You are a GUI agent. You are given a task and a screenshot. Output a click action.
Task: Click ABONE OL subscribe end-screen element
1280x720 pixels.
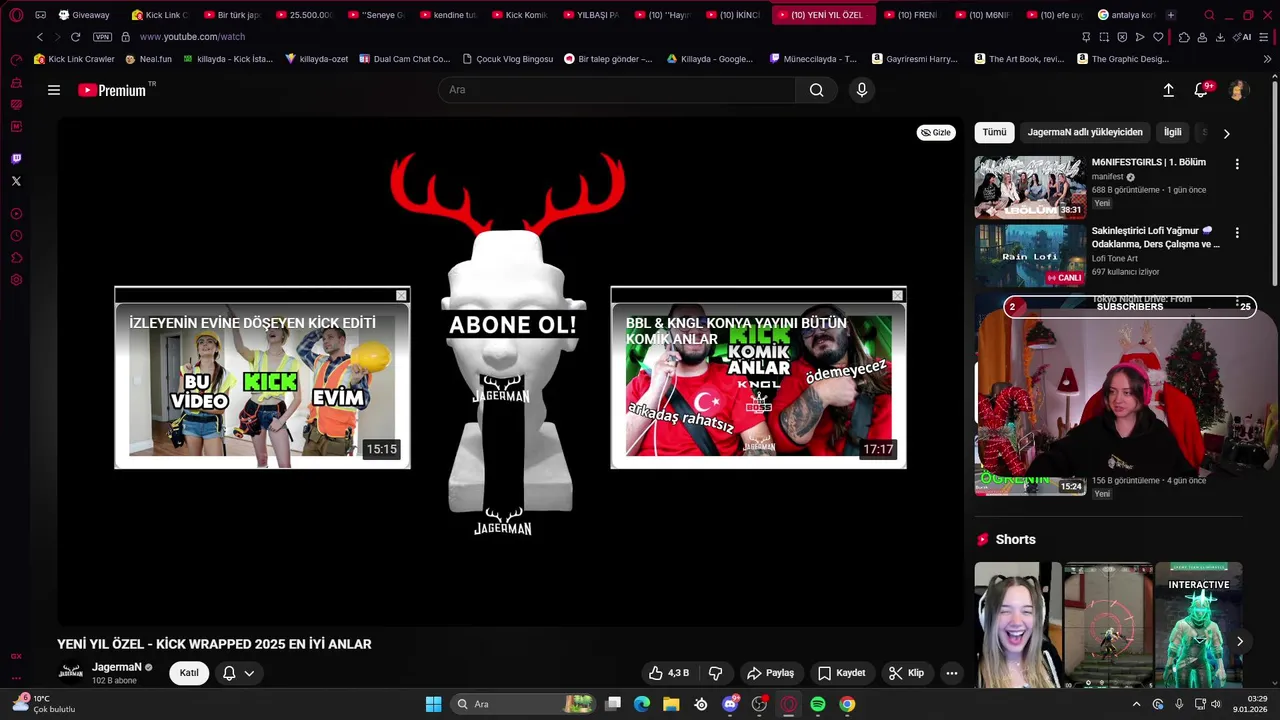(x=511, y=325)
